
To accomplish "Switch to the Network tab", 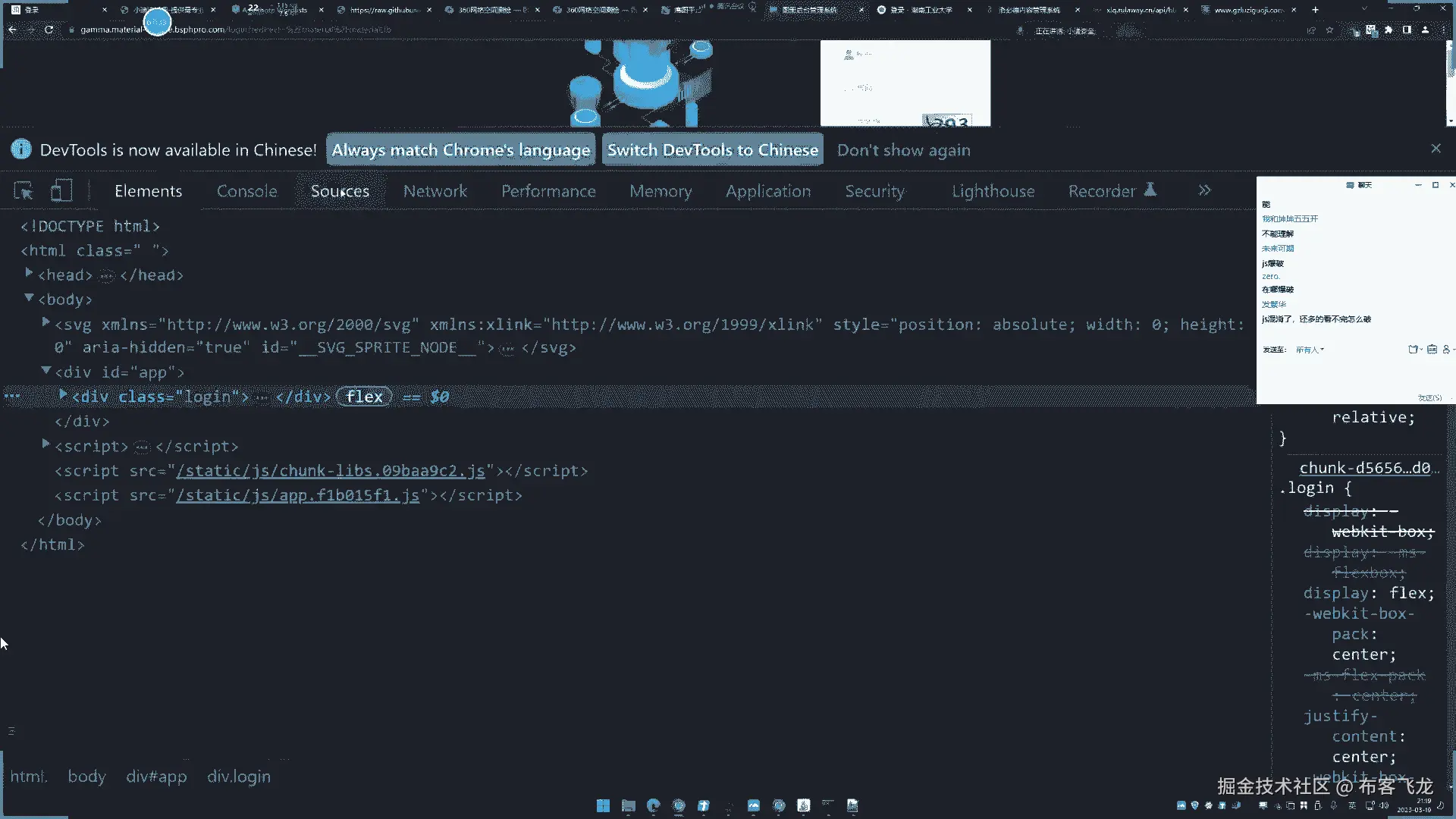I will [x=435, y=191].
